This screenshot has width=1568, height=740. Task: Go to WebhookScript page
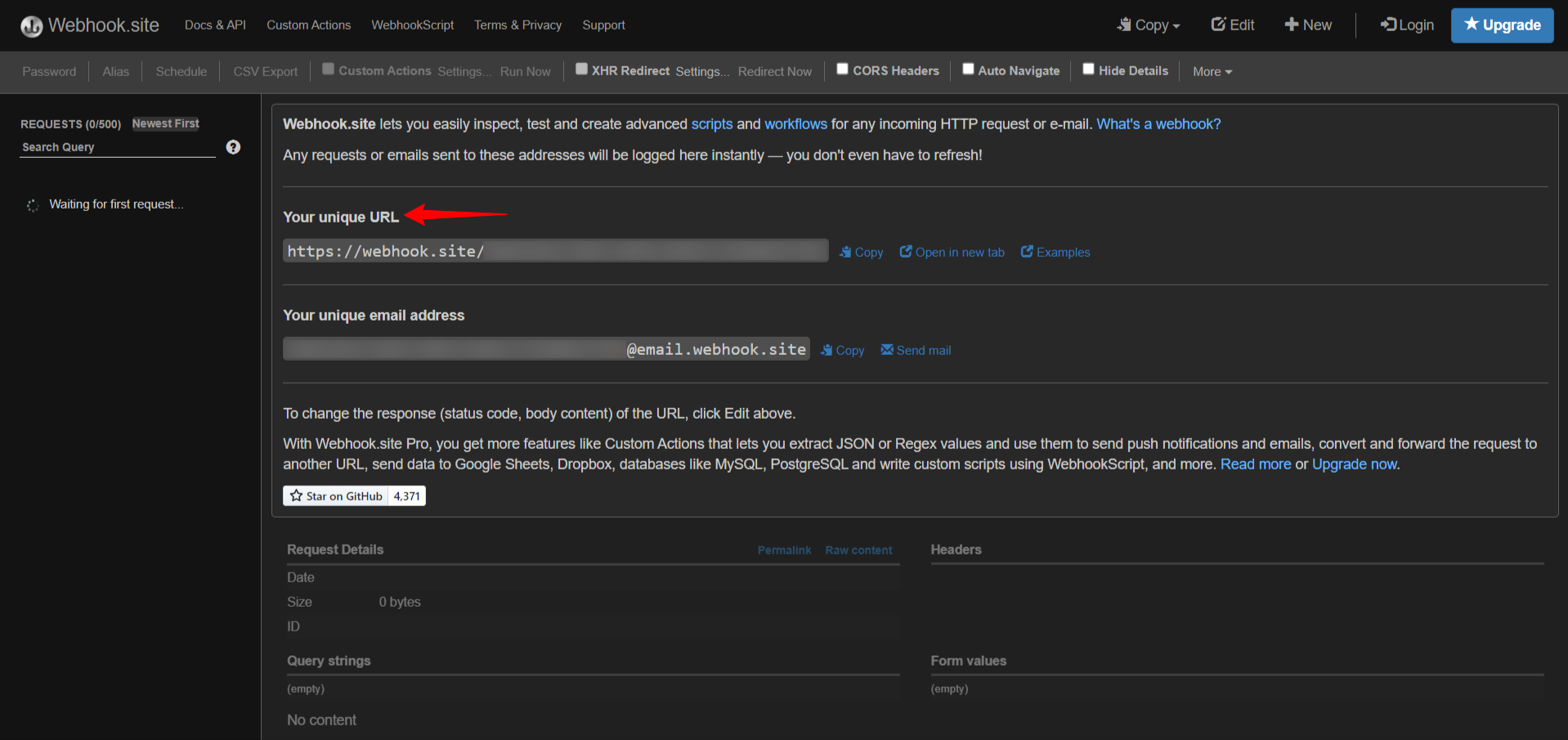pyautogui.click(x=413, y=25)
